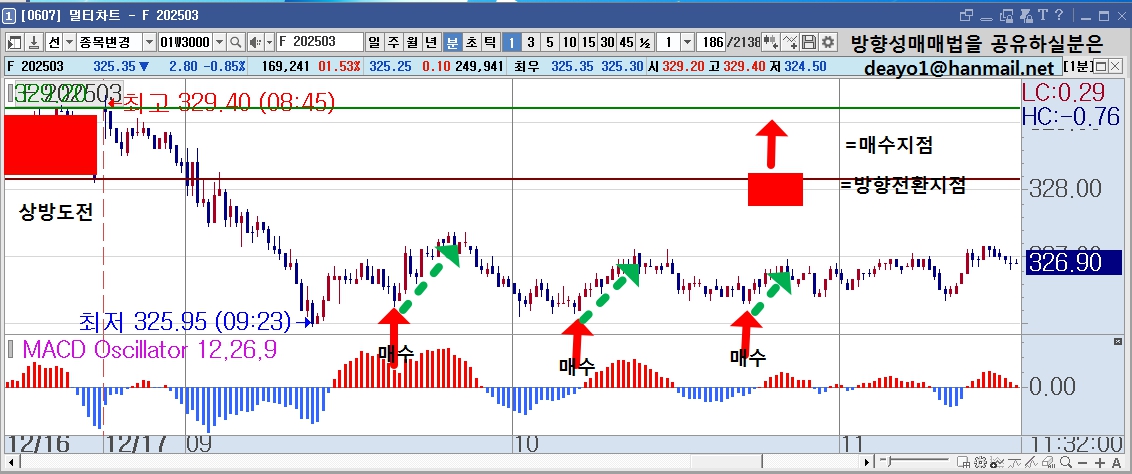
Task: Click the add line indicator icon
Action: click(x=791, y=42)
